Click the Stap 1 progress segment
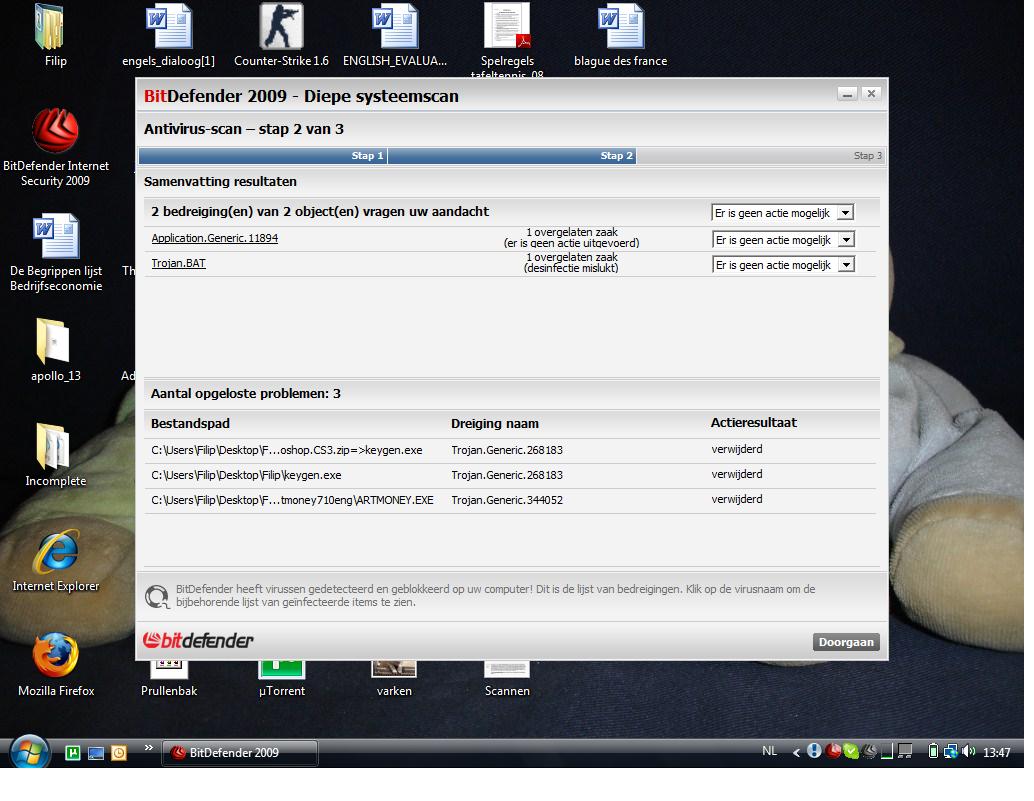 click(x=262, y=156)
